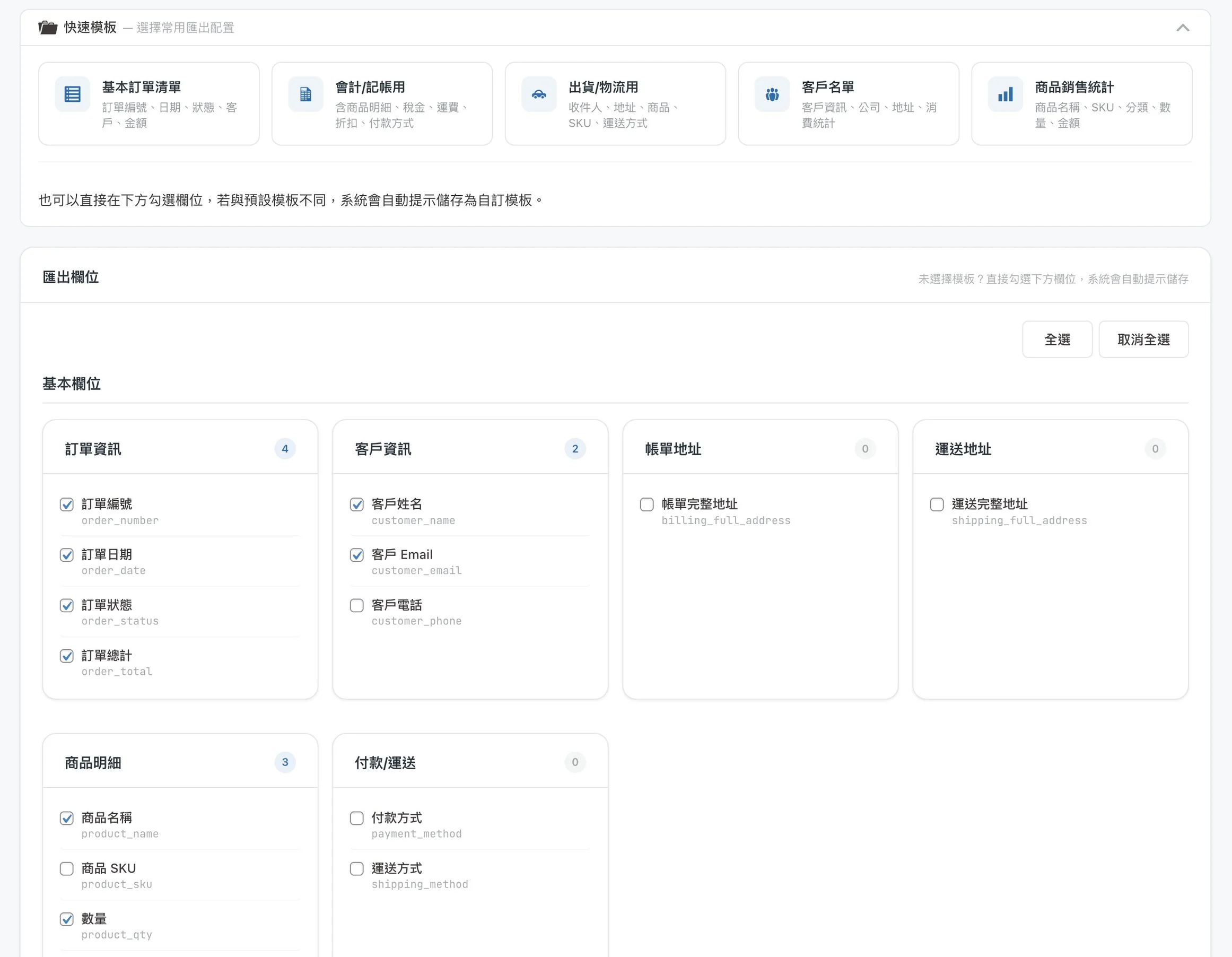Select the 客戶名單 template card title
The width and height of the screenshot is (1232, 957).
pyautogui.click(x=827, y=87)
